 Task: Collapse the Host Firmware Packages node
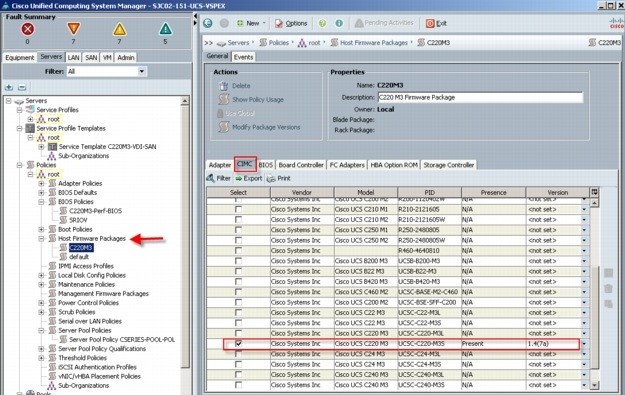pos(41,238)
